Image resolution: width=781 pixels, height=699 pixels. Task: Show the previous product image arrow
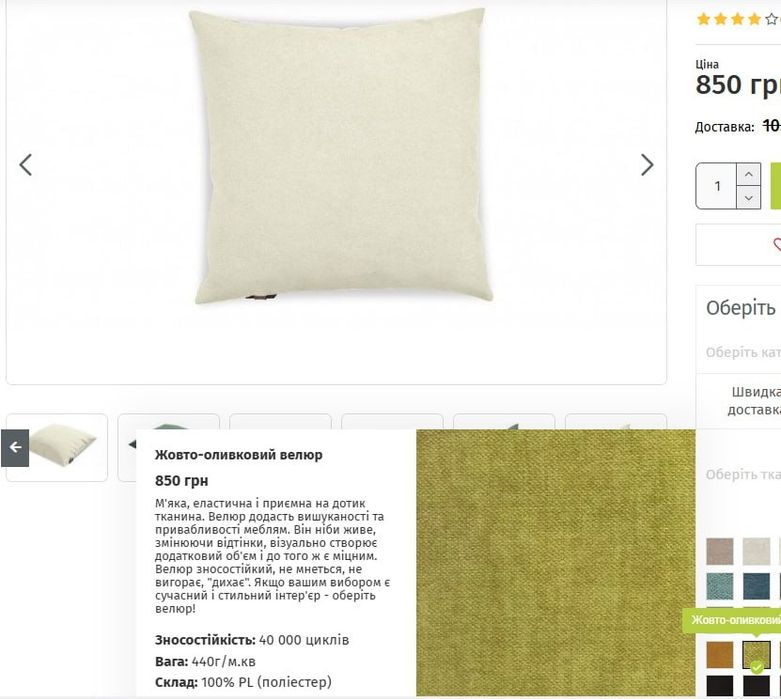pyautogui.click(x=25, y=165)
